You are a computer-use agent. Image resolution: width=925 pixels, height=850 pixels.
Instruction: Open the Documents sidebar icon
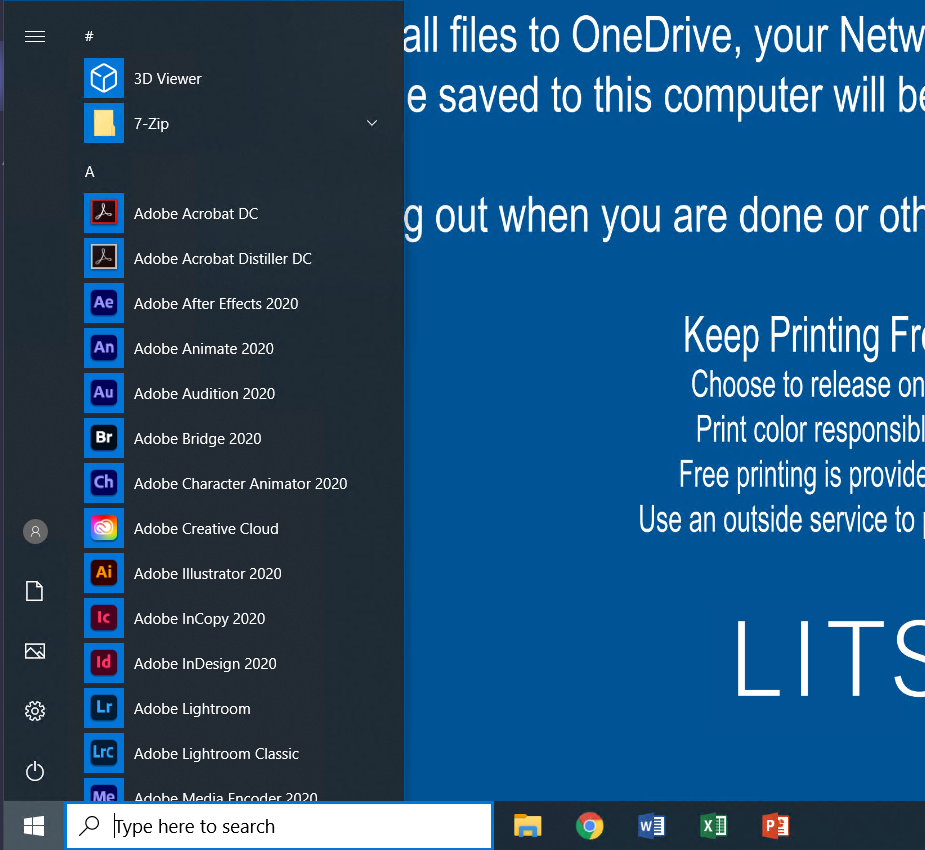point(35,591)
